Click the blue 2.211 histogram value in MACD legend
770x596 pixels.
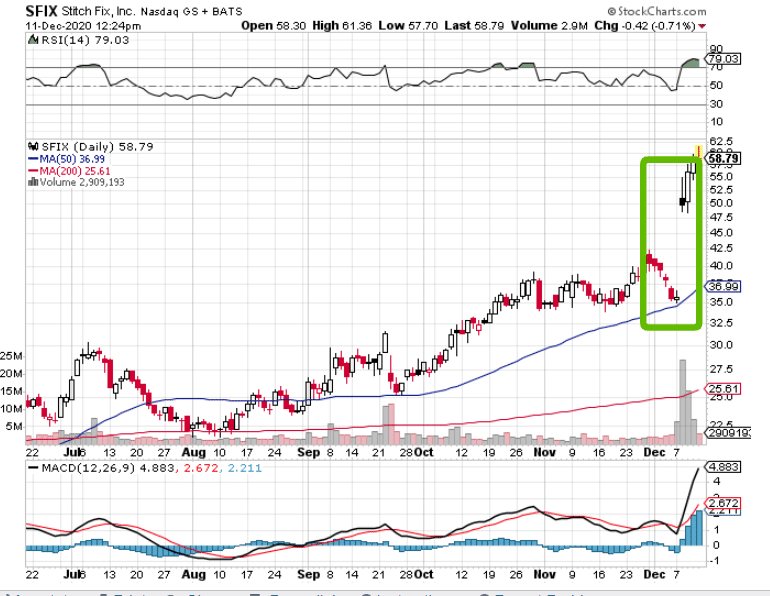tap(244, 468)
